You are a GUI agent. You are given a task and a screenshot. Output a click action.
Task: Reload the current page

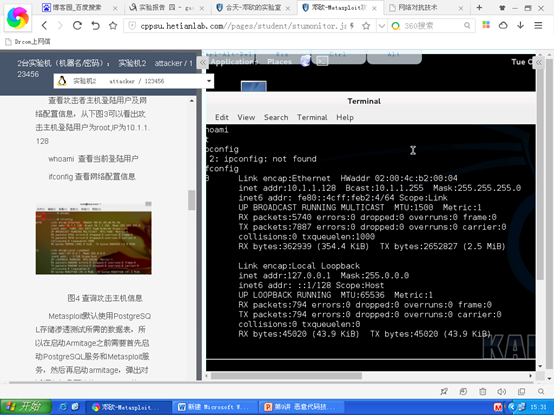pyautogui.click(x=77, y=25)
